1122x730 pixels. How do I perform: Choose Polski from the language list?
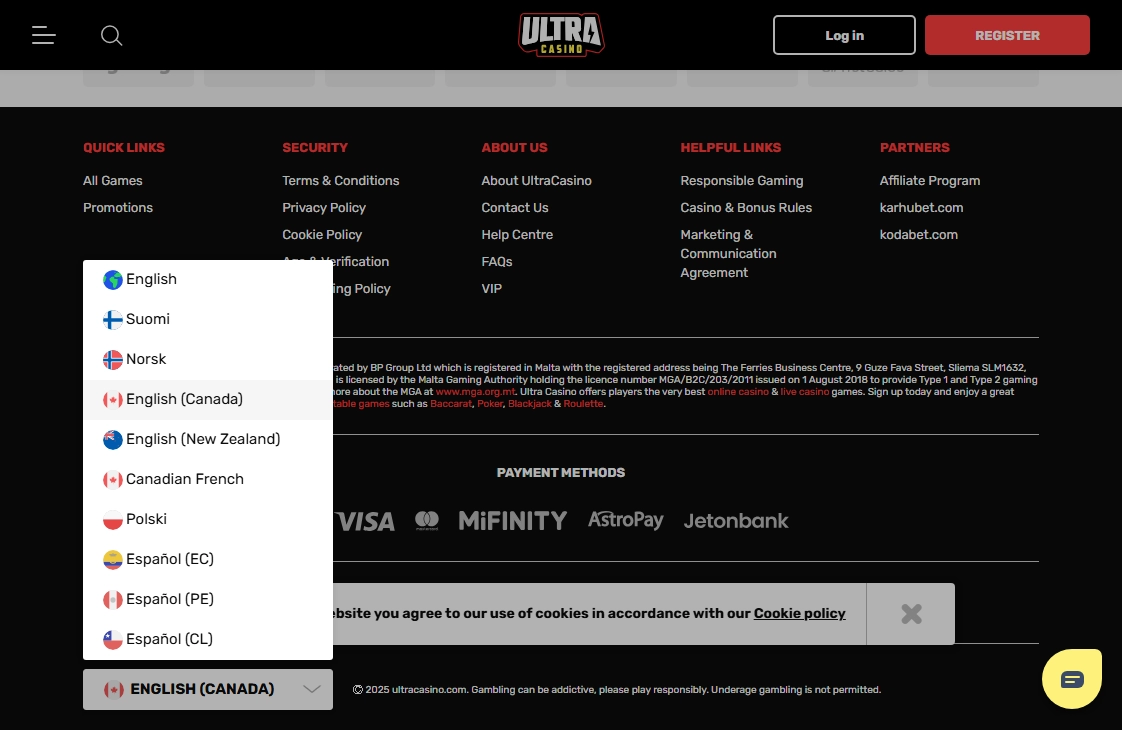[x=208, y=520]
